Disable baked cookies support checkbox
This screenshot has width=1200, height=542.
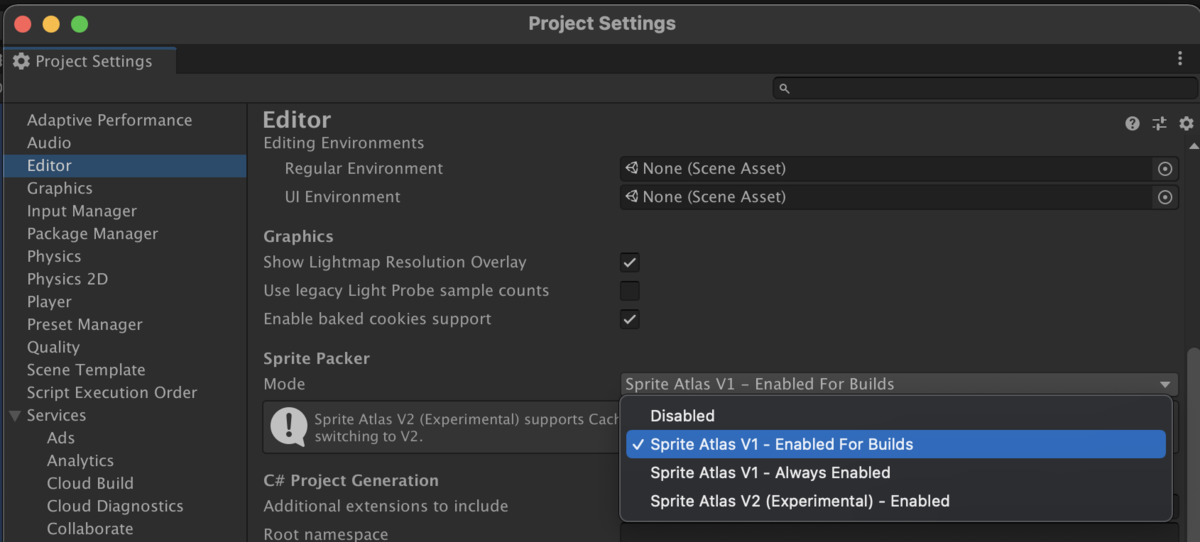click(630, 320)
